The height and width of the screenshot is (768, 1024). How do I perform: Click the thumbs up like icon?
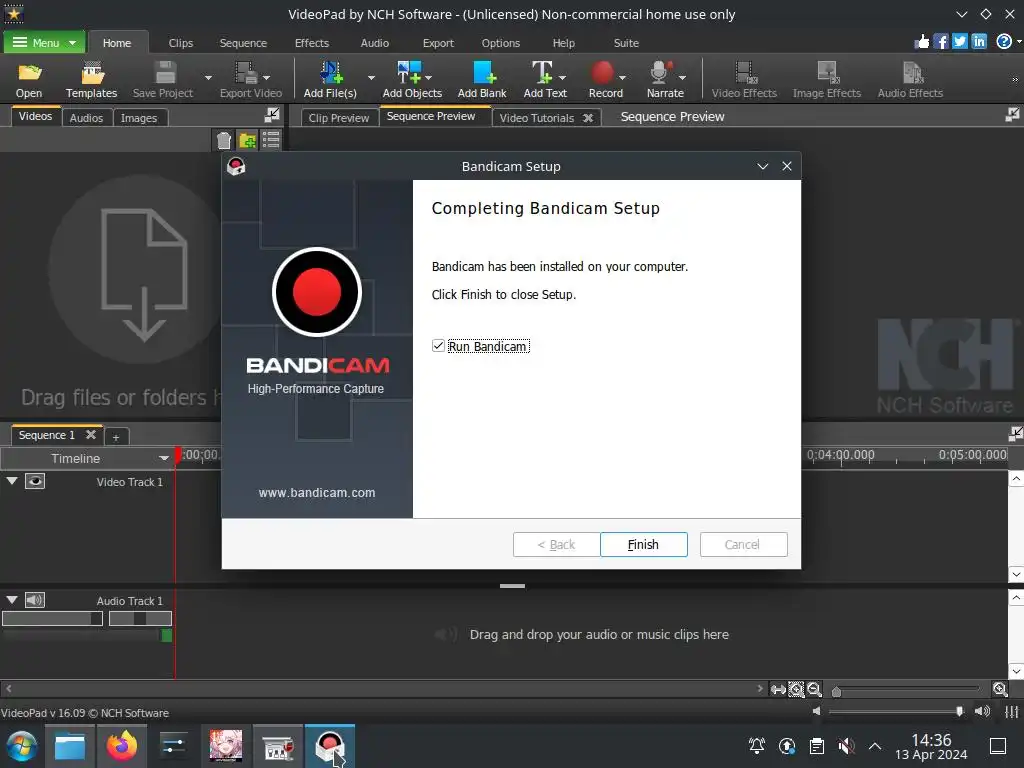click(x=921, y=42)
